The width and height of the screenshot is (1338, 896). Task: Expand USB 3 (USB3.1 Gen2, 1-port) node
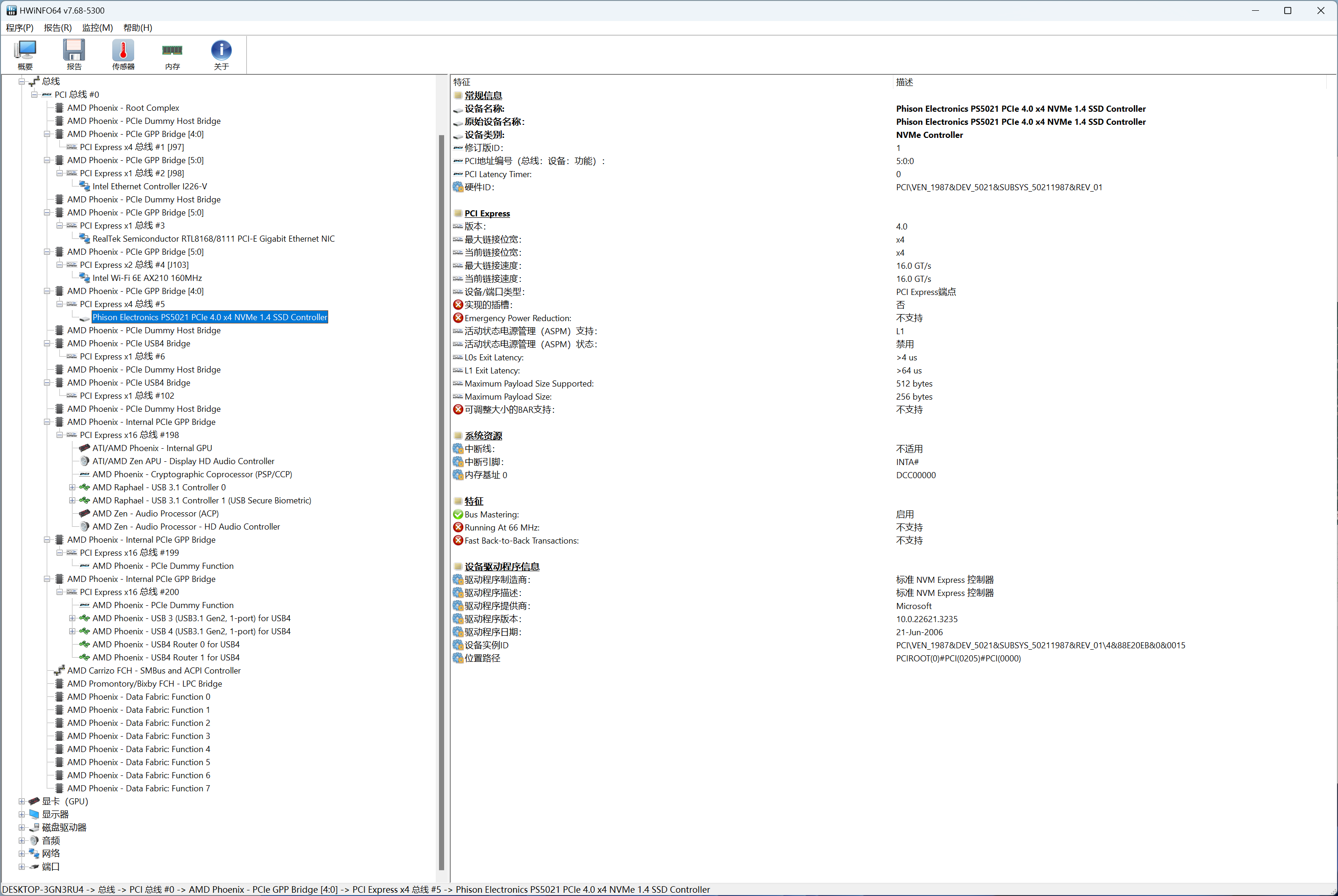(72, 618)
